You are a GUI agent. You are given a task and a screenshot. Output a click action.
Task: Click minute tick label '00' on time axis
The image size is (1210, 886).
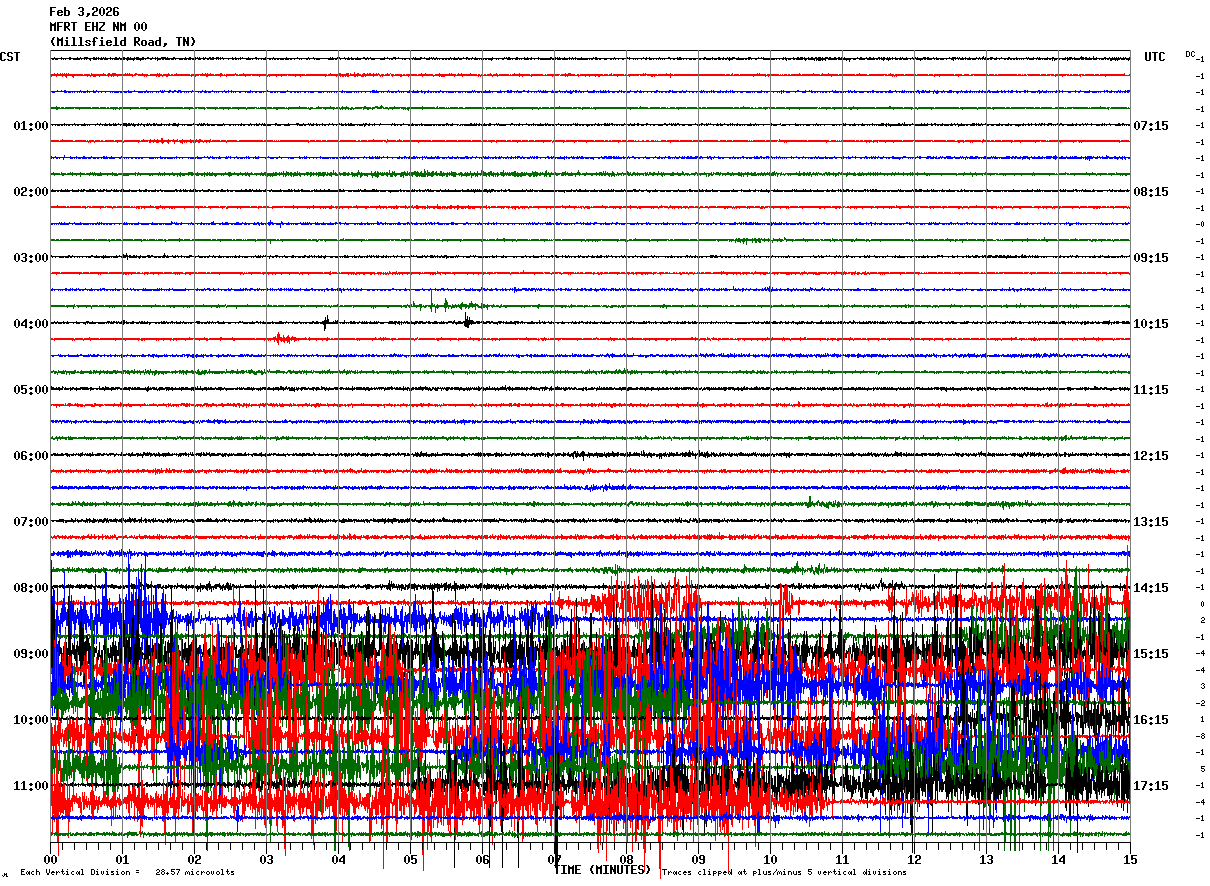51,860
